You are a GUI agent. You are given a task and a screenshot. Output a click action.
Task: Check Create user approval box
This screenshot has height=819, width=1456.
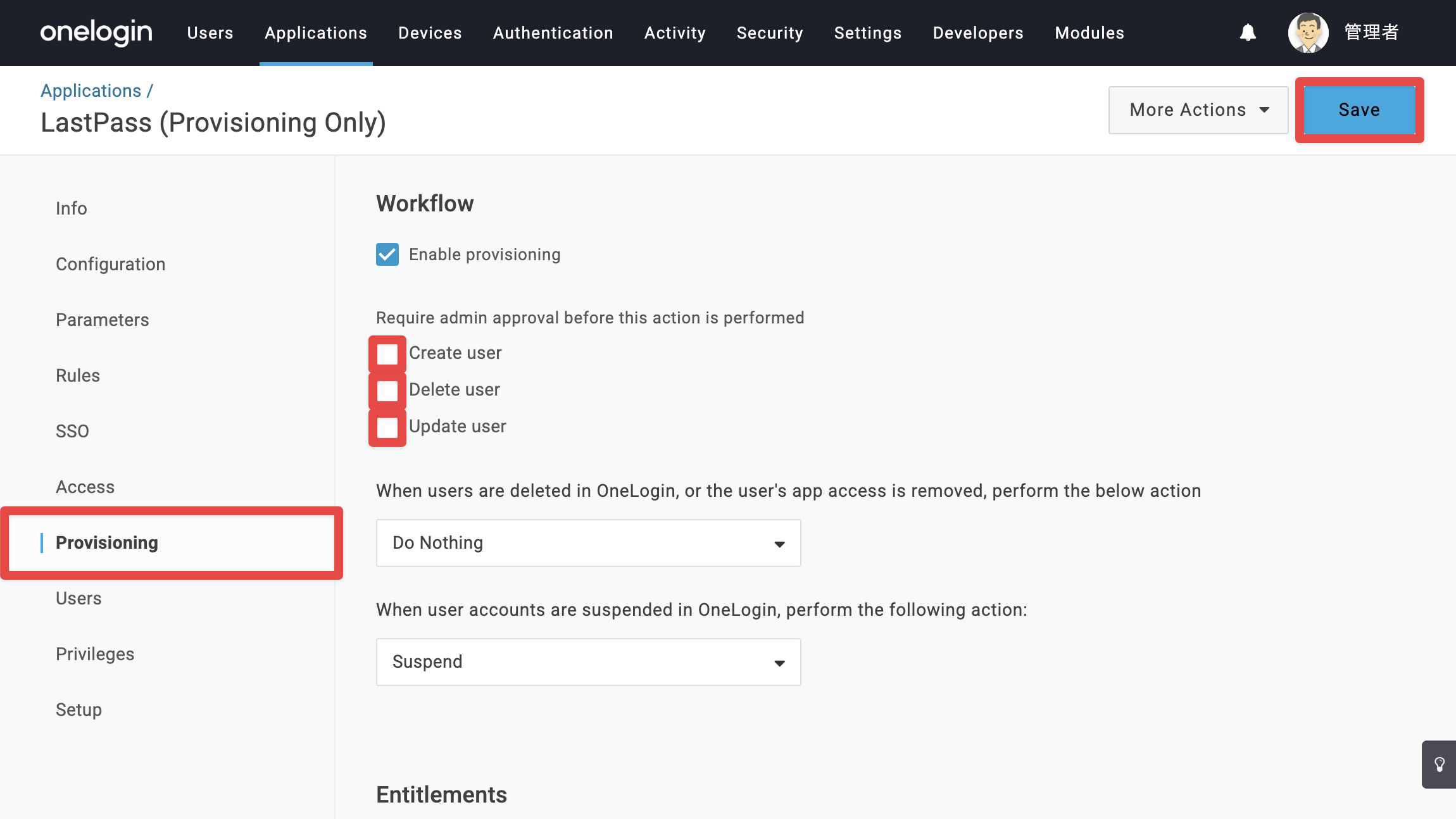point(387,354)
